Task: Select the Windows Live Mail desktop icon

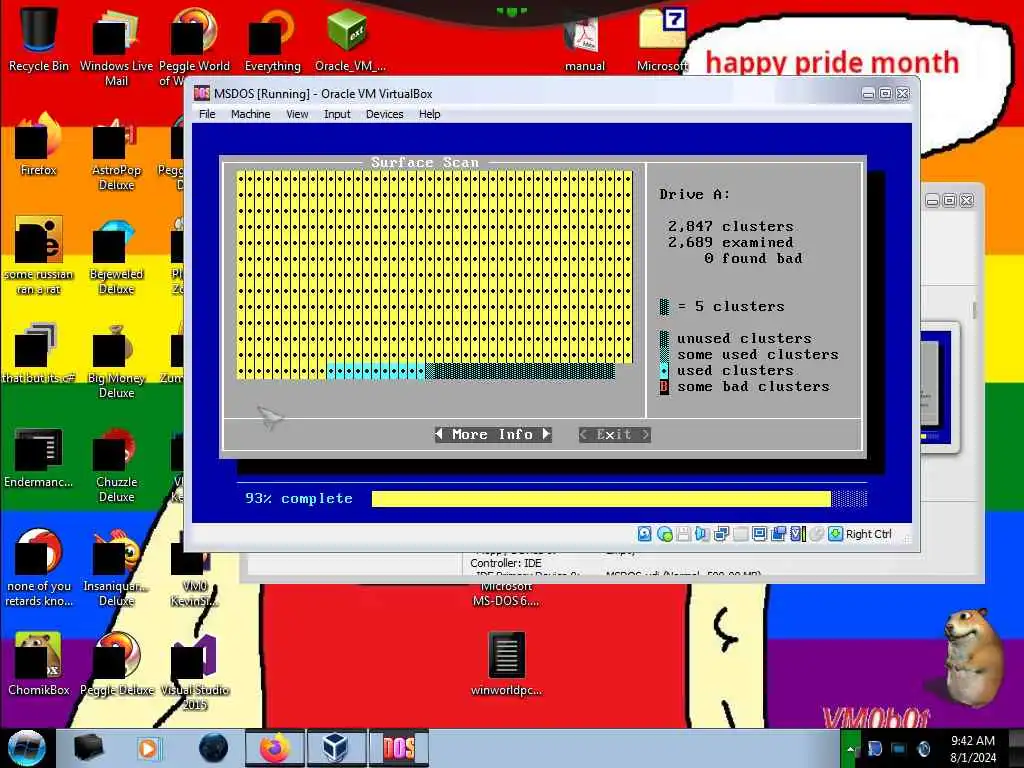Action: point(116,47)
